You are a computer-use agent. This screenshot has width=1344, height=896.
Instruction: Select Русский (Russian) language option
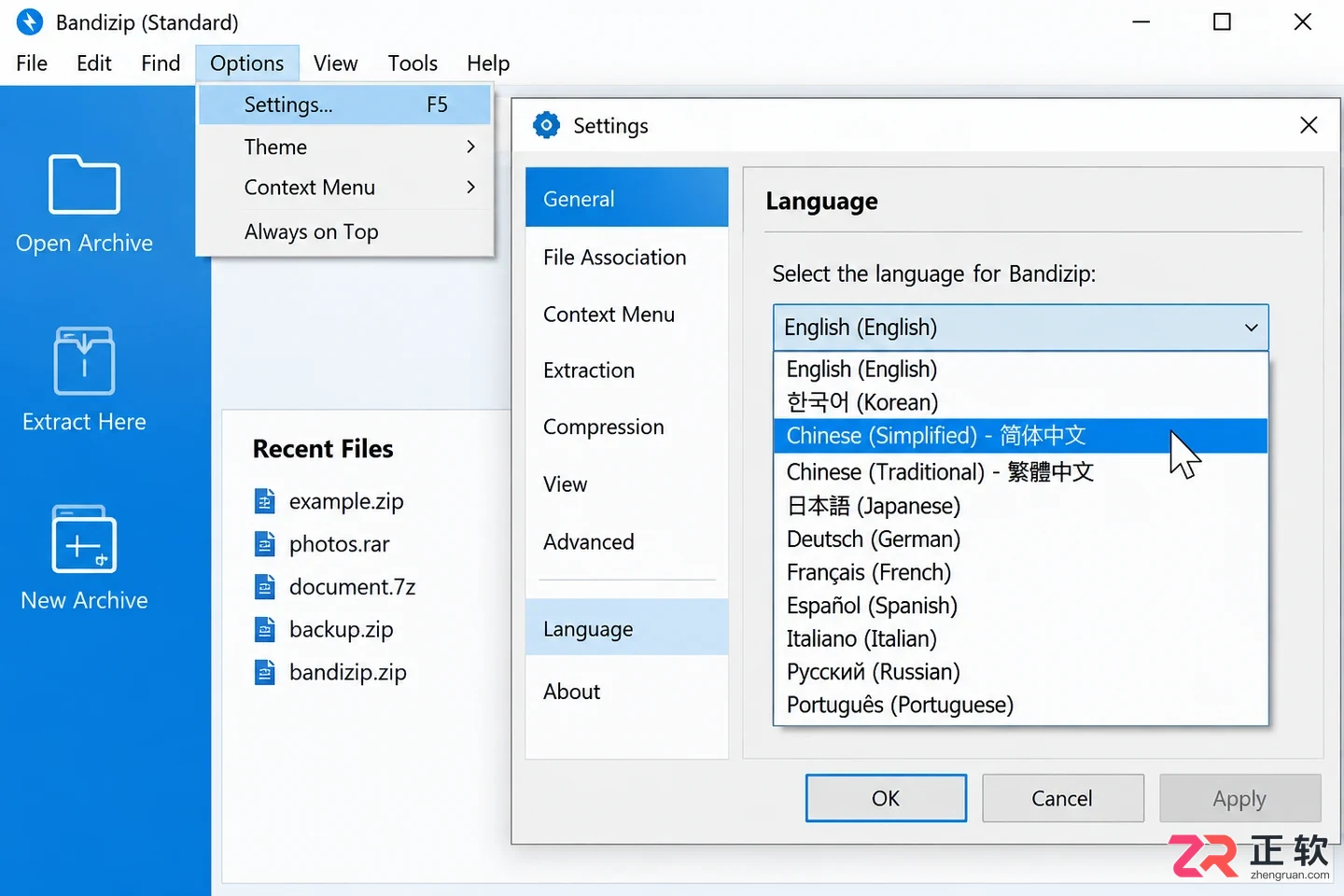point(1020,672)
